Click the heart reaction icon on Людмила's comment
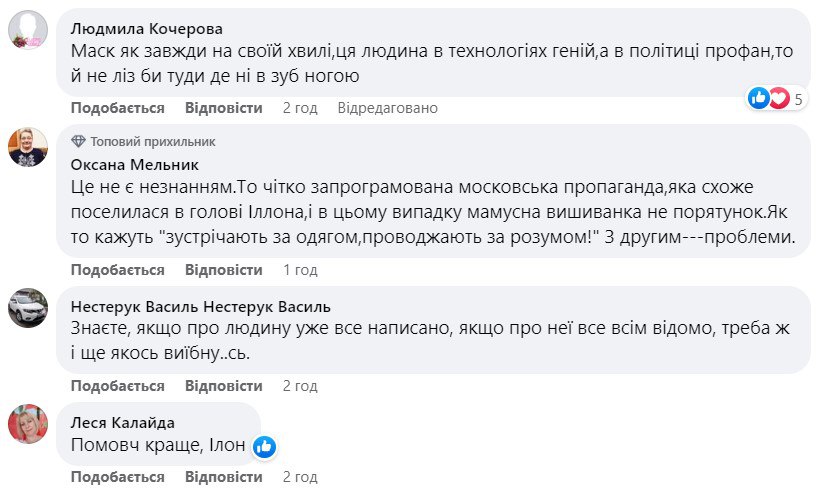This screenshot has width=832, height=491. click(777, 98)
